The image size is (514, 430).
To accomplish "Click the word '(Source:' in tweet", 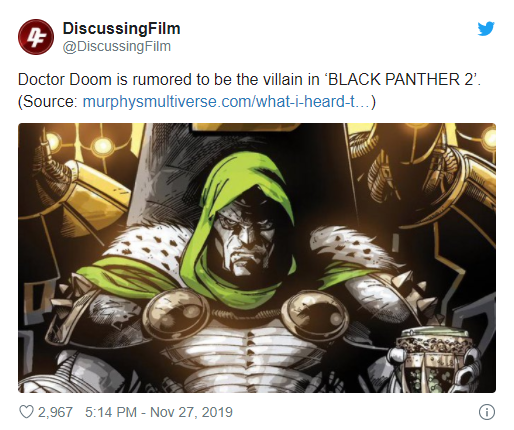I will click(48, 101).
